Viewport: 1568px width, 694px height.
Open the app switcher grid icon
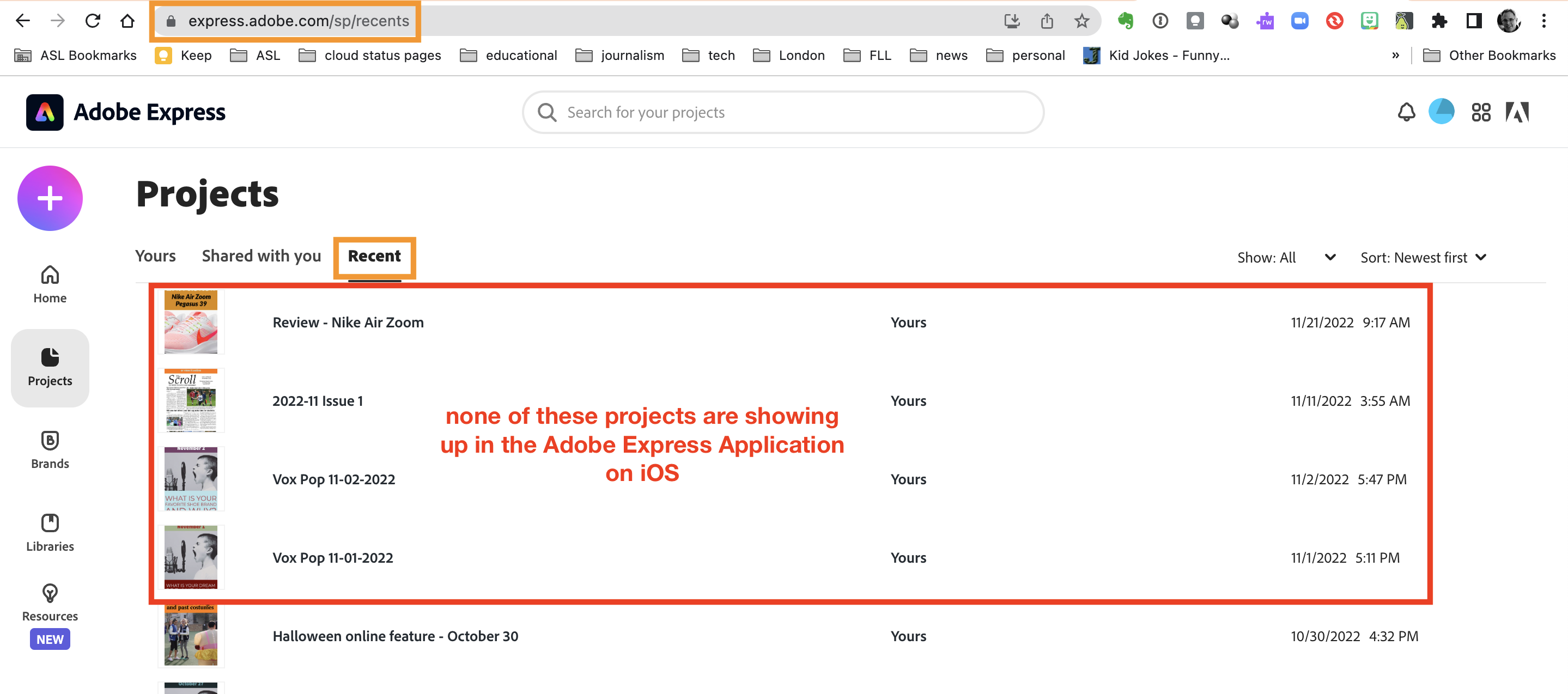[x=1481, y=112]
